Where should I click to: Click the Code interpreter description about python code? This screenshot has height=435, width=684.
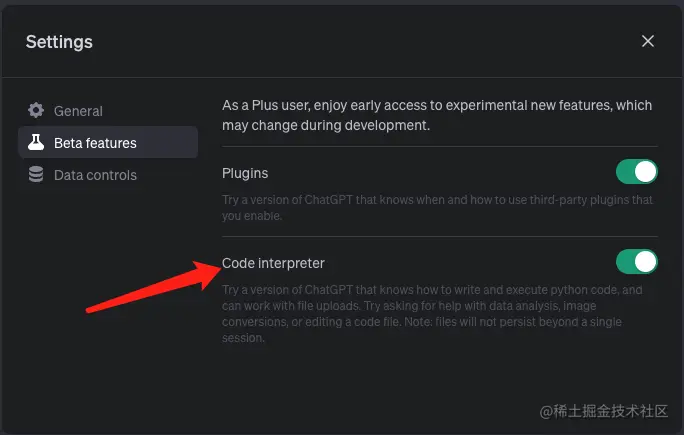432,314
